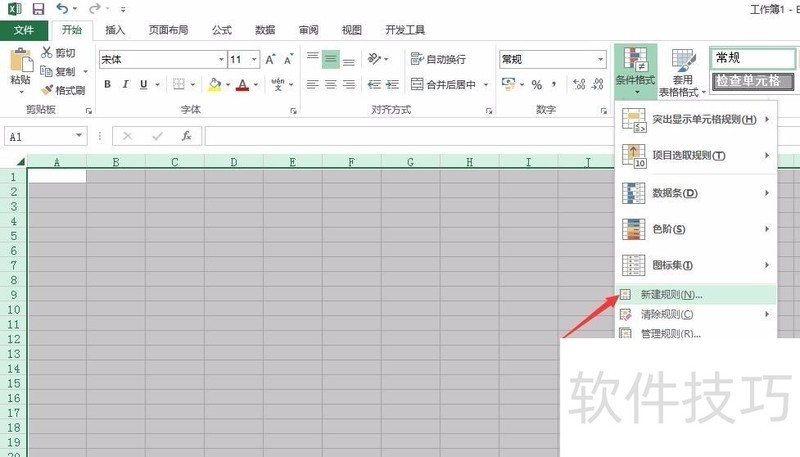Viewport: 800px width, 457px height.
Task: Open 套用表格格式 table format
Action: pyautogui.click(x=682, y=72)
